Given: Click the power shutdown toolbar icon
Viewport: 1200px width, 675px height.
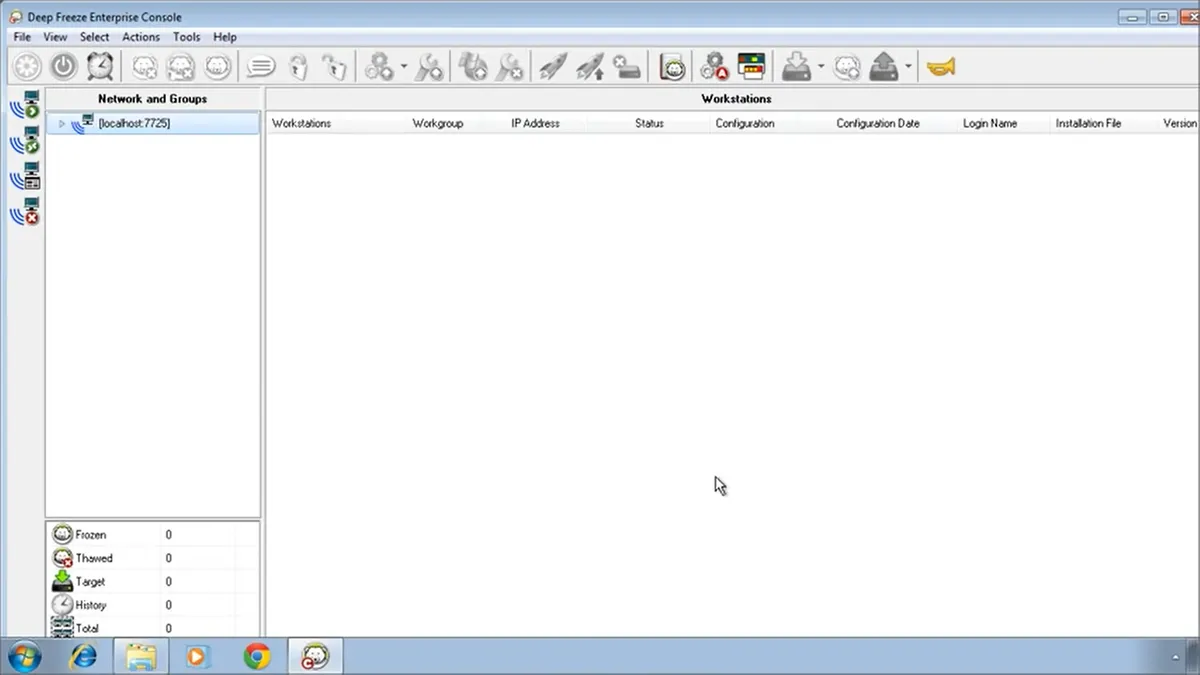Looking at the screenshot, I should [64, 67].
